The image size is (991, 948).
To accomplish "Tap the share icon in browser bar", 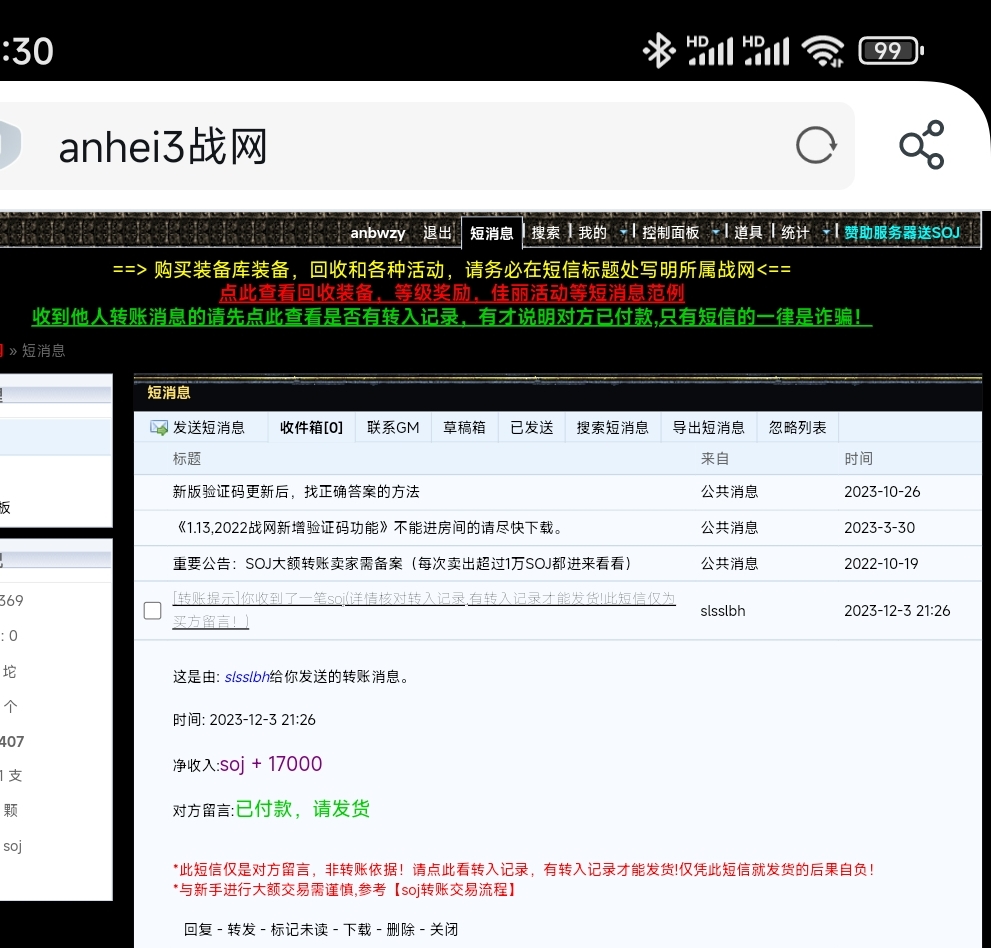I will (921, 146).
